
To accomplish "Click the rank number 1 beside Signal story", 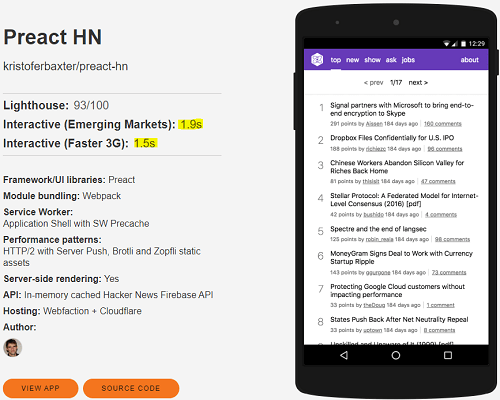I will pos(321,107).
